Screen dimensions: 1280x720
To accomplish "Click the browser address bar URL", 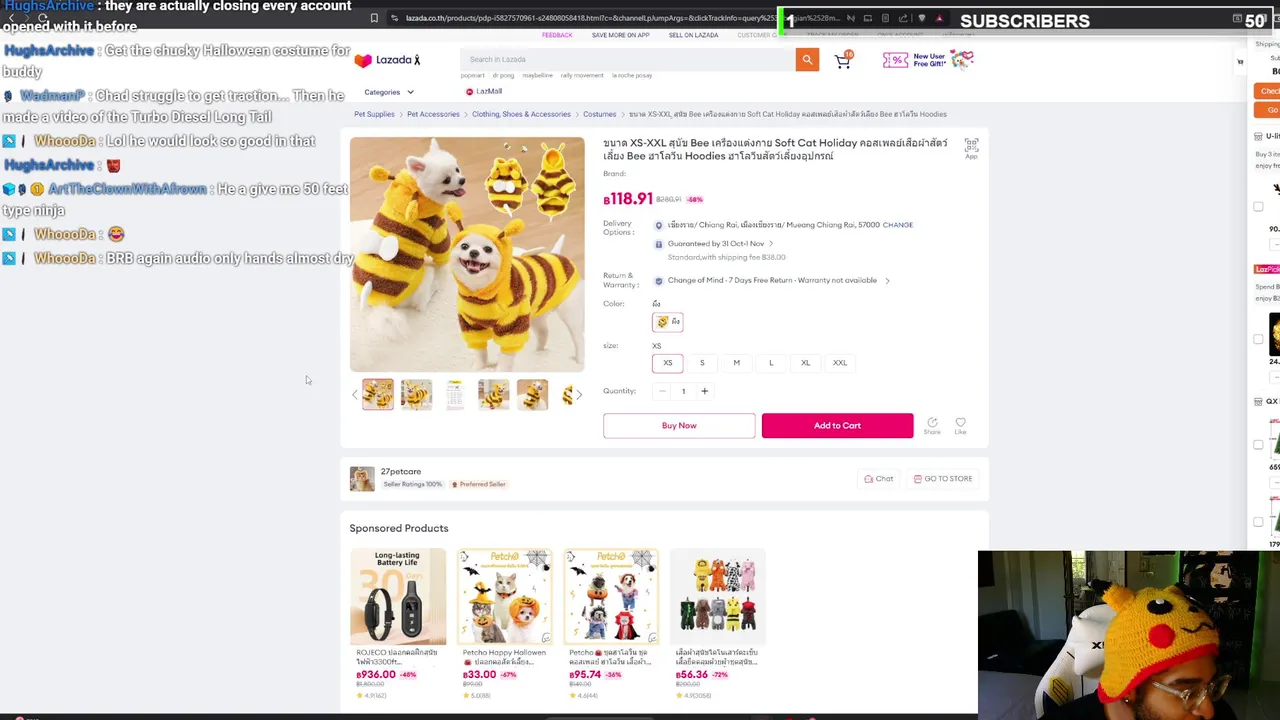I will (x=590, y=18).
